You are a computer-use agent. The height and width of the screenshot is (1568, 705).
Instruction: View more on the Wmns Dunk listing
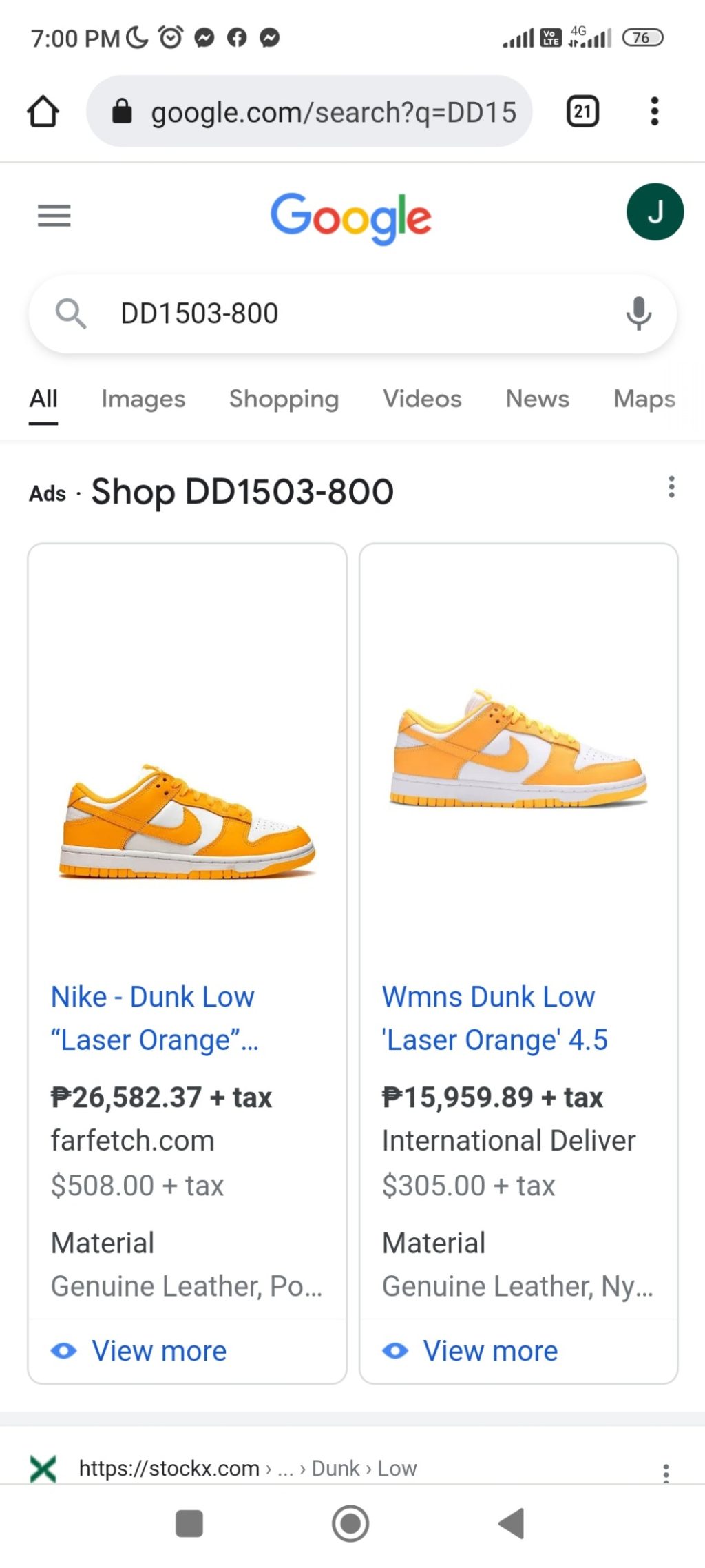(x=490, y=1351)
